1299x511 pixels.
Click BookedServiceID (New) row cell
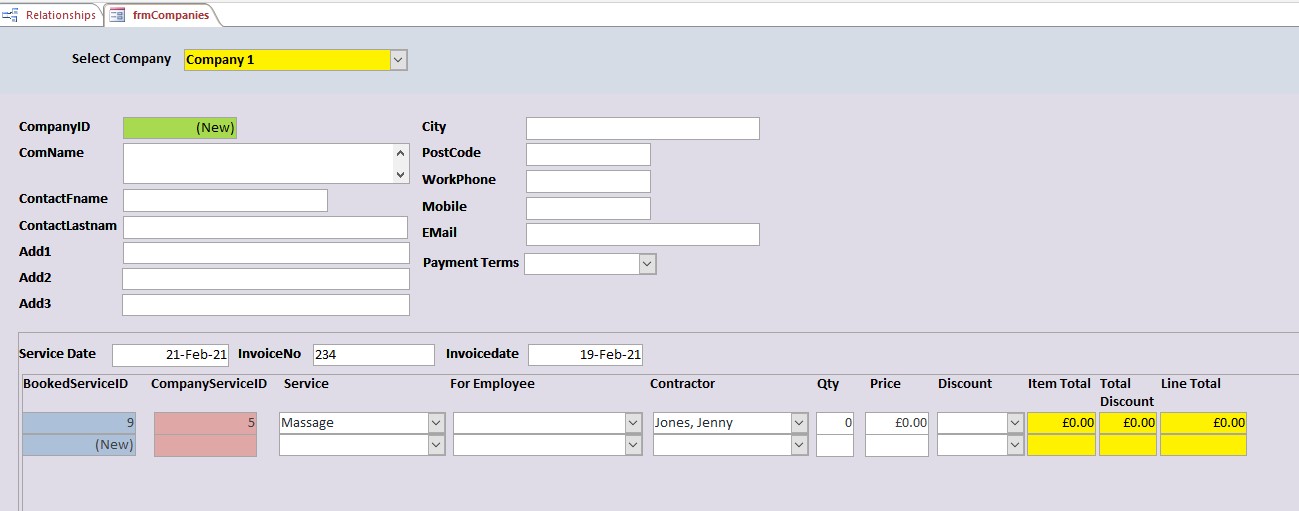coord(79,445)
